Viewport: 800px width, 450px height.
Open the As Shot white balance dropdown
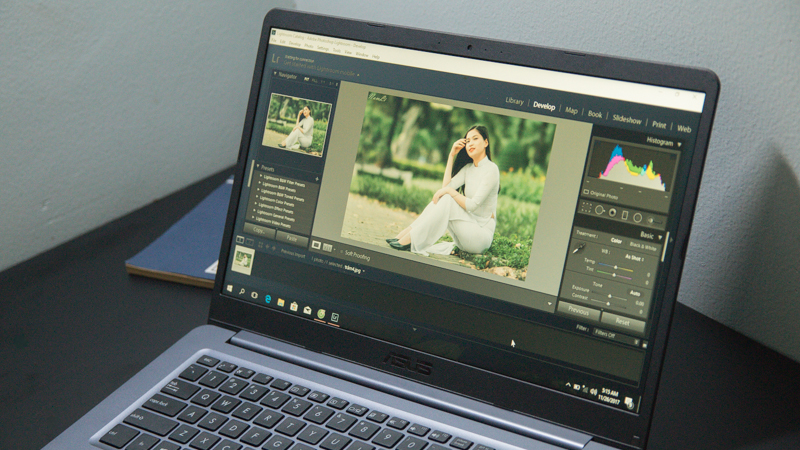[x=634, y=258]
